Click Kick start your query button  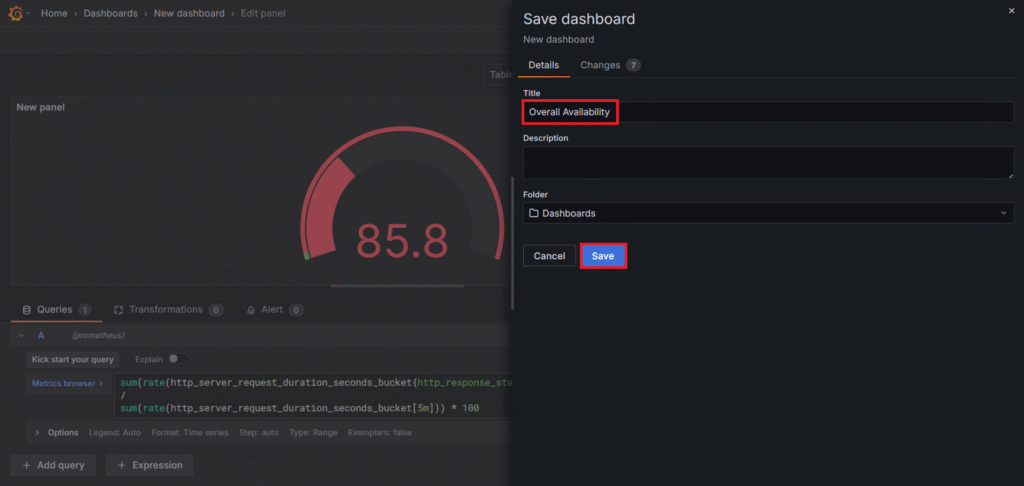[x=72, y=359]
